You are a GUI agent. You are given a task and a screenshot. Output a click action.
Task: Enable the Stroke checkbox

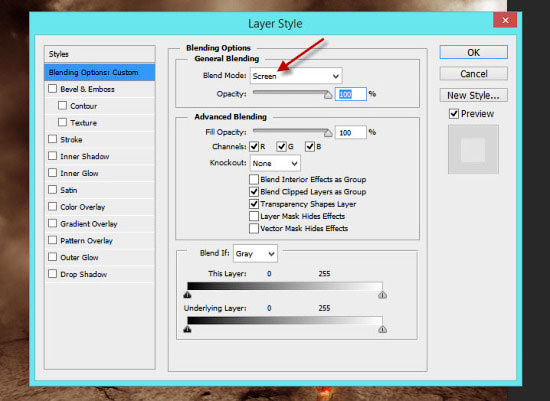53,139
